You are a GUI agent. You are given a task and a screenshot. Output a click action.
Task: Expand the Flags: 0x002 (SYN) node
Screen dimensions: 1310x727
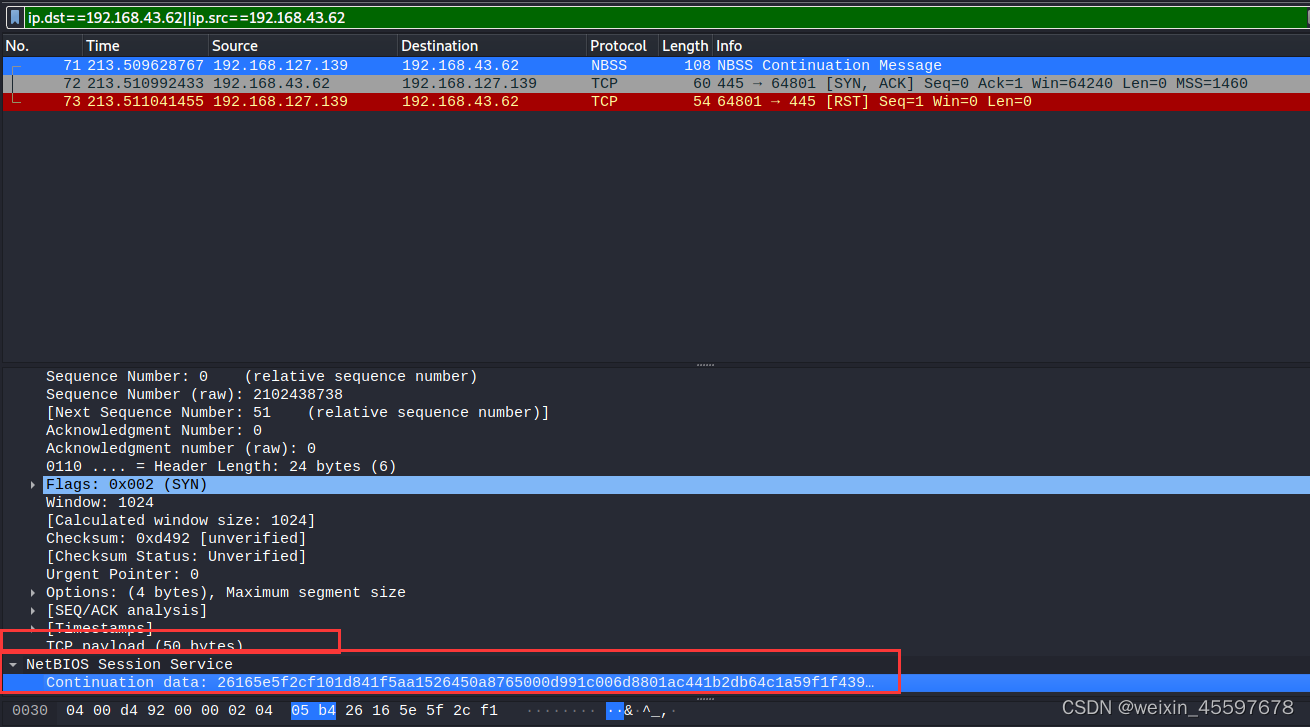coord(34,484)
